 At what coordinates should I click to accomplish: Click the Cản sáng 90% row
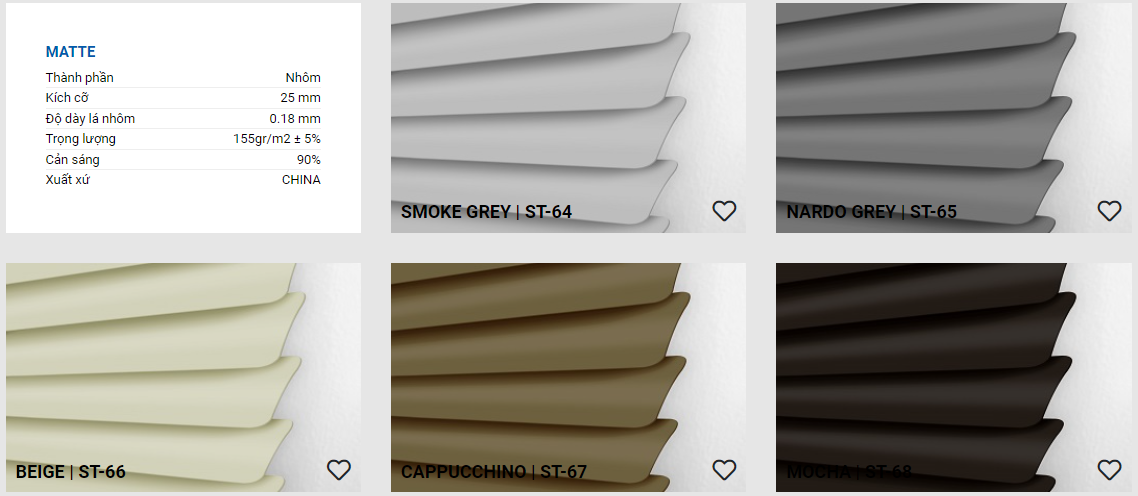183,160
